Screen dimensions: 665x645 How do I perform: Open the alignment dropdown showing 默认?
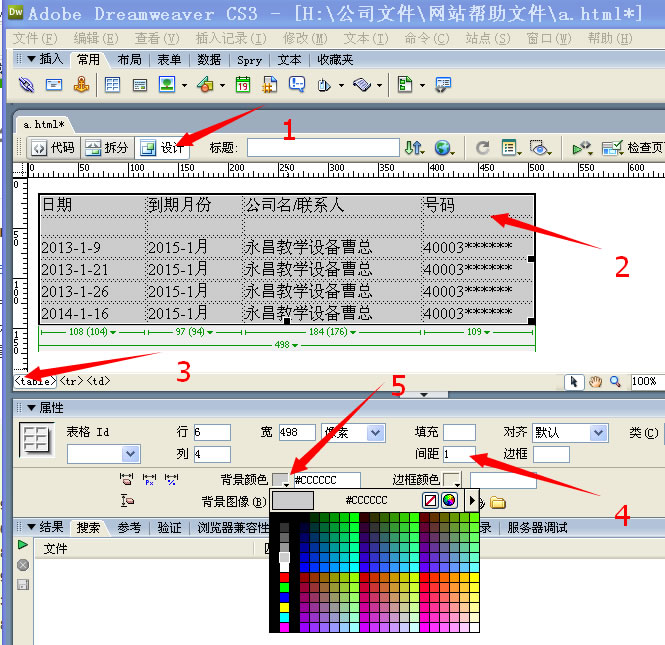pyautogui.click(x=598, y=433)
